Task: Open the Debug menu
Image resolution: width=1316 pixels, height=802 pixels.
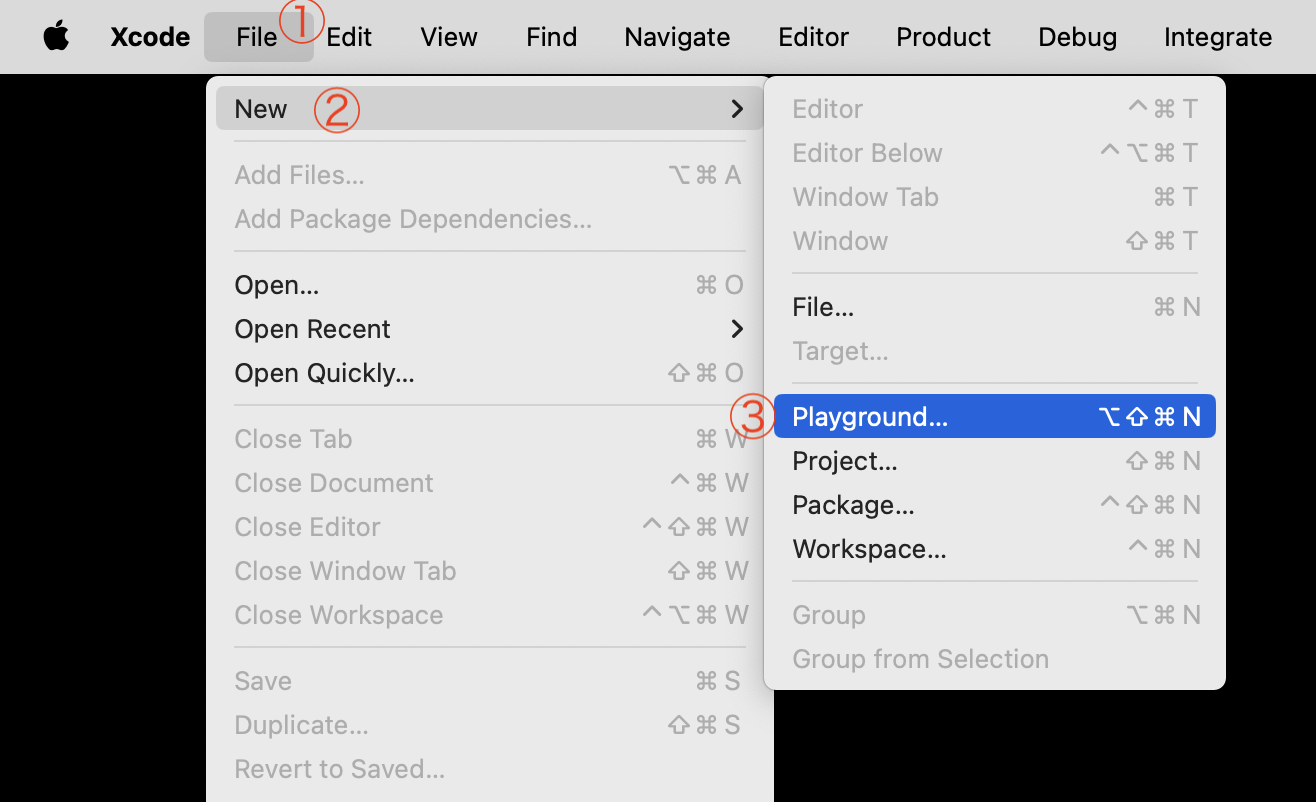Action: [1076, 37]
